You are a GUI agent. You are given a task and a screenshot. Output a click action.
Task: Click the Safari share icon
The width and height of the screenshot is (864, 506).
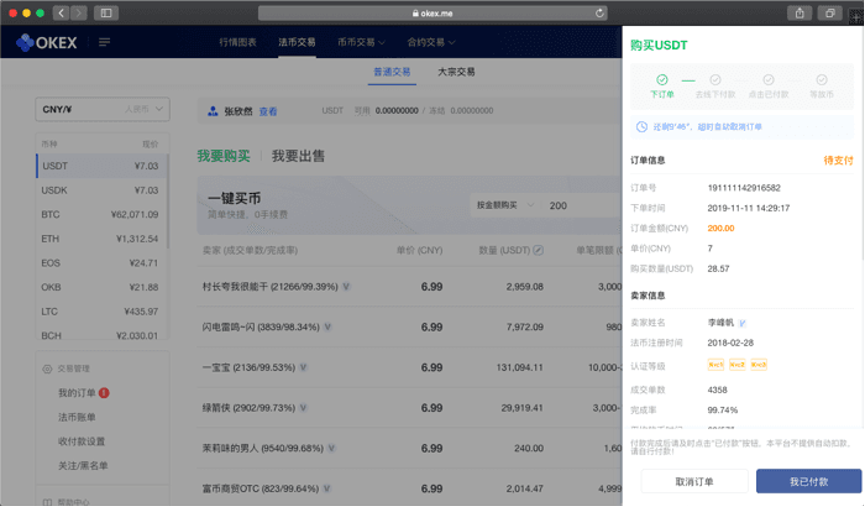[x=800, y=13]
